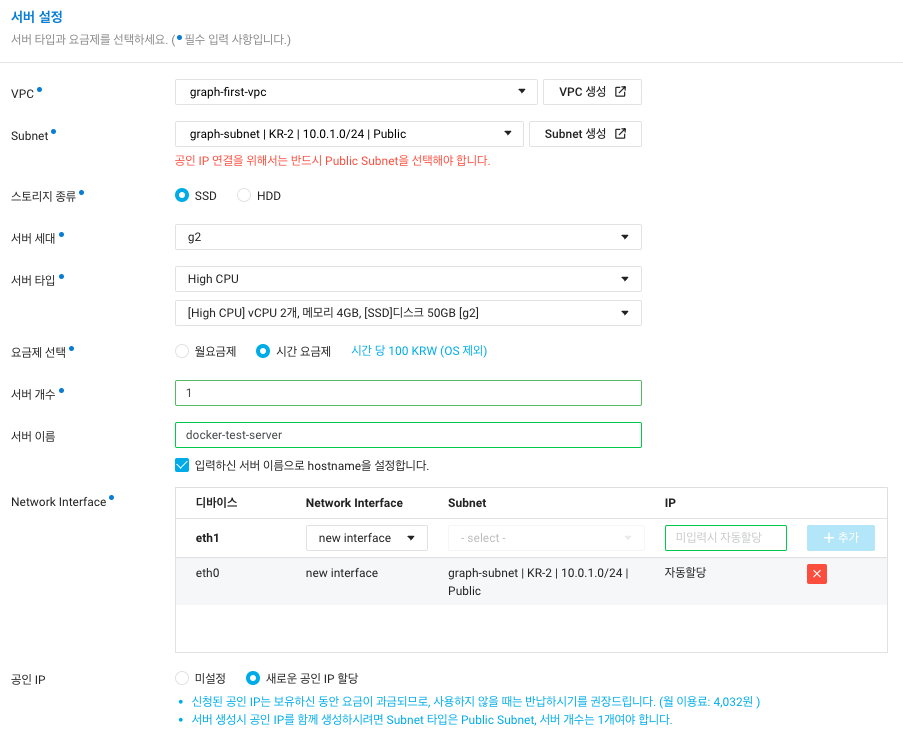Open the eth1 subnet select dropdown
903x734 pixels.
(546, 538)
